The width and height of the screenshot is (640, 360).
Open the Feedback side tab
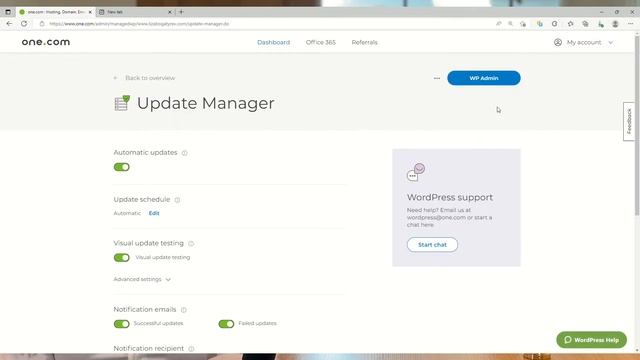coord(629,121)
